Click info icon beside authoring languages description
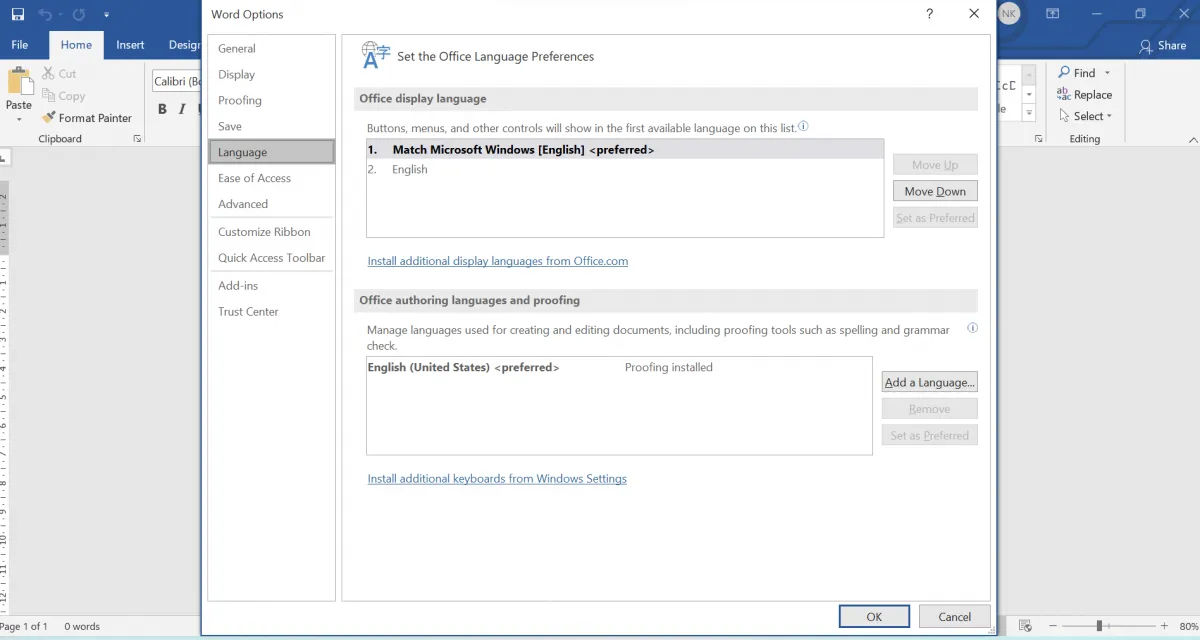Image resolution: width=1200 pixels, height=640 pixels. point(972,328)
